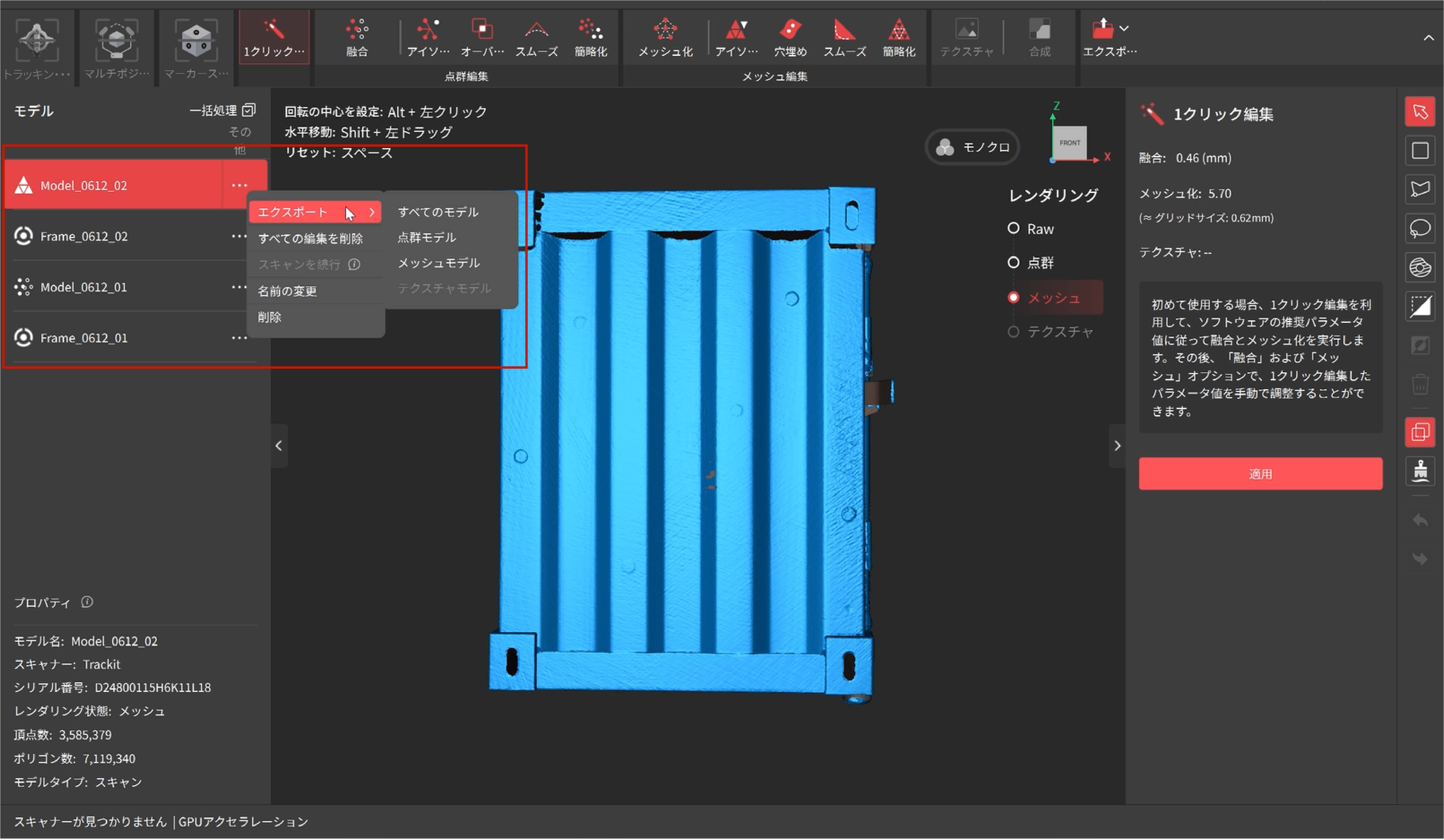Click the FRONT view orientation cube
Viewport: 1444px width, 840px height.
point(1069,143)
